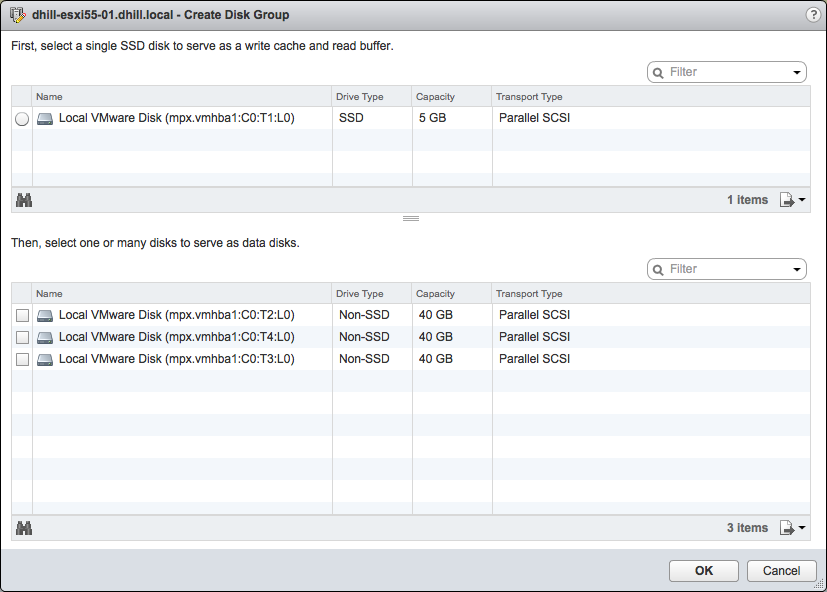This screenshot has height=592, width=827.
Task: Check the box for disk C0:T3:L0
Action: pos(22,359)
